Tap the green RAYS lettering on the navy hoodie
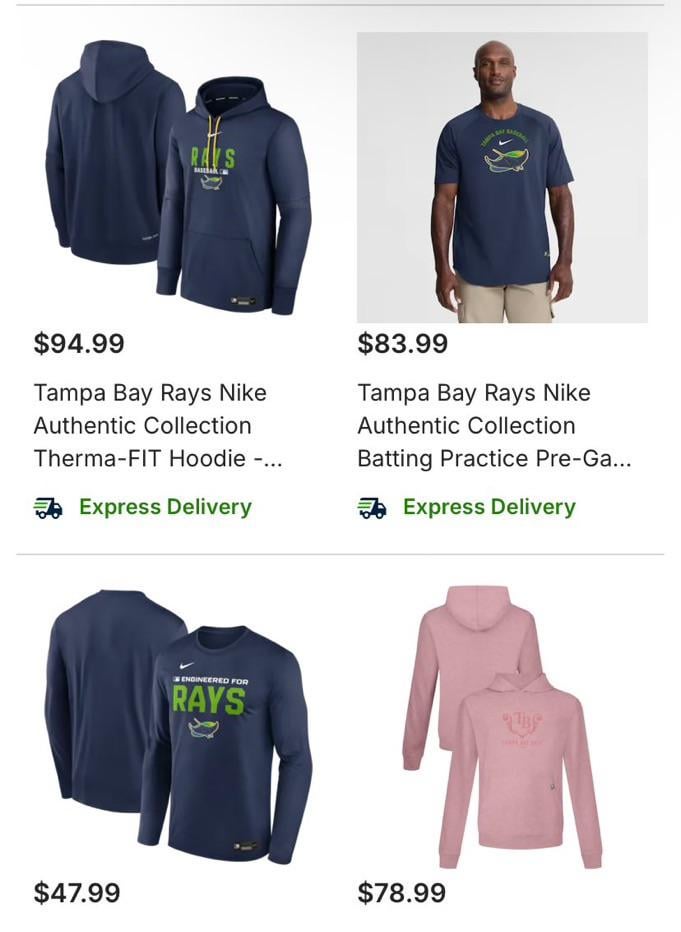Screen dimensions: 681x932 click(x=213, y=158)
